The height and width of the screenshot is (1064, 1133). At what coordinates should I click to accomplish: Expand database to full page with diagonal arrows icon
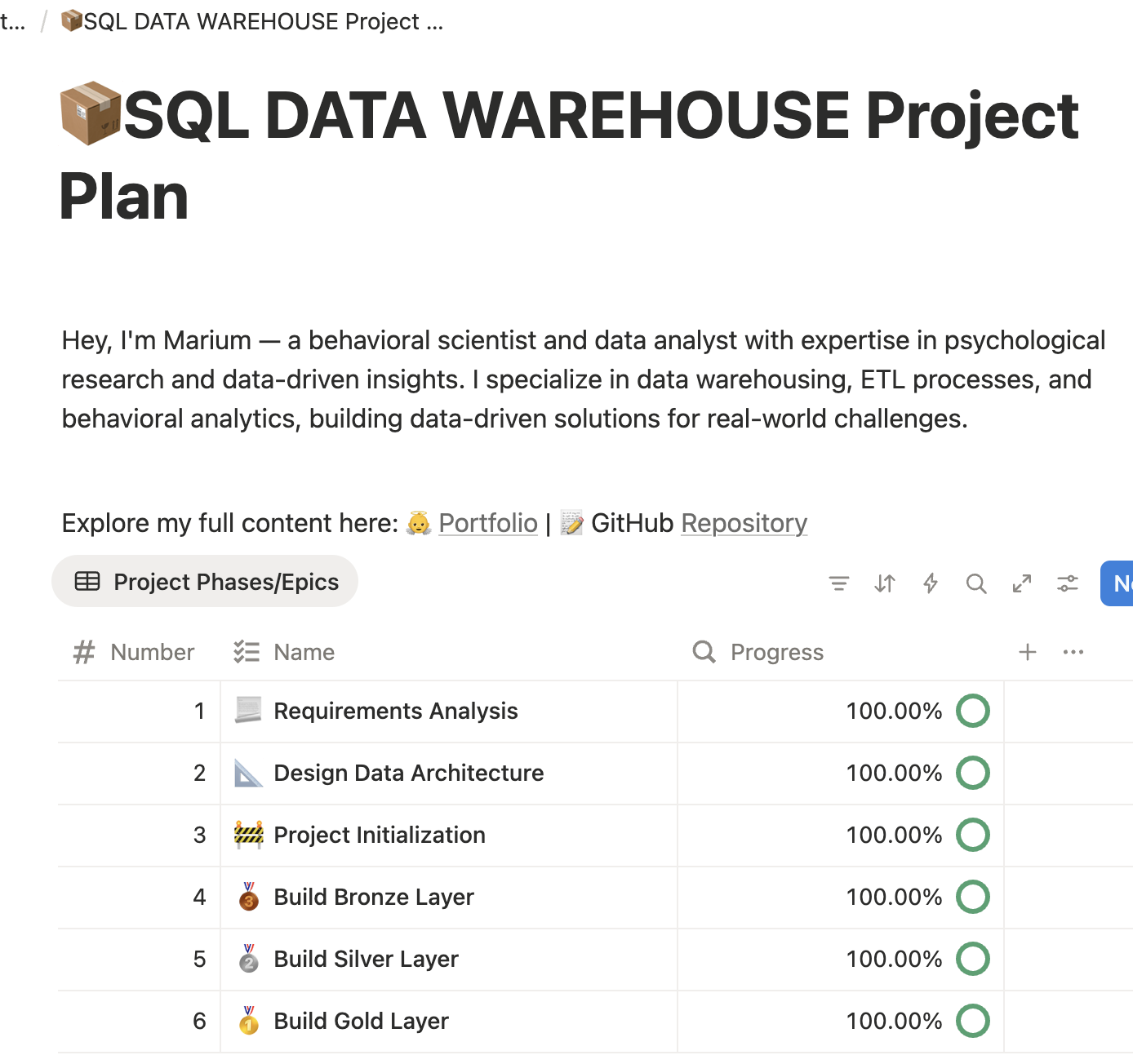pyautogui.click(x=1021, y=583)
